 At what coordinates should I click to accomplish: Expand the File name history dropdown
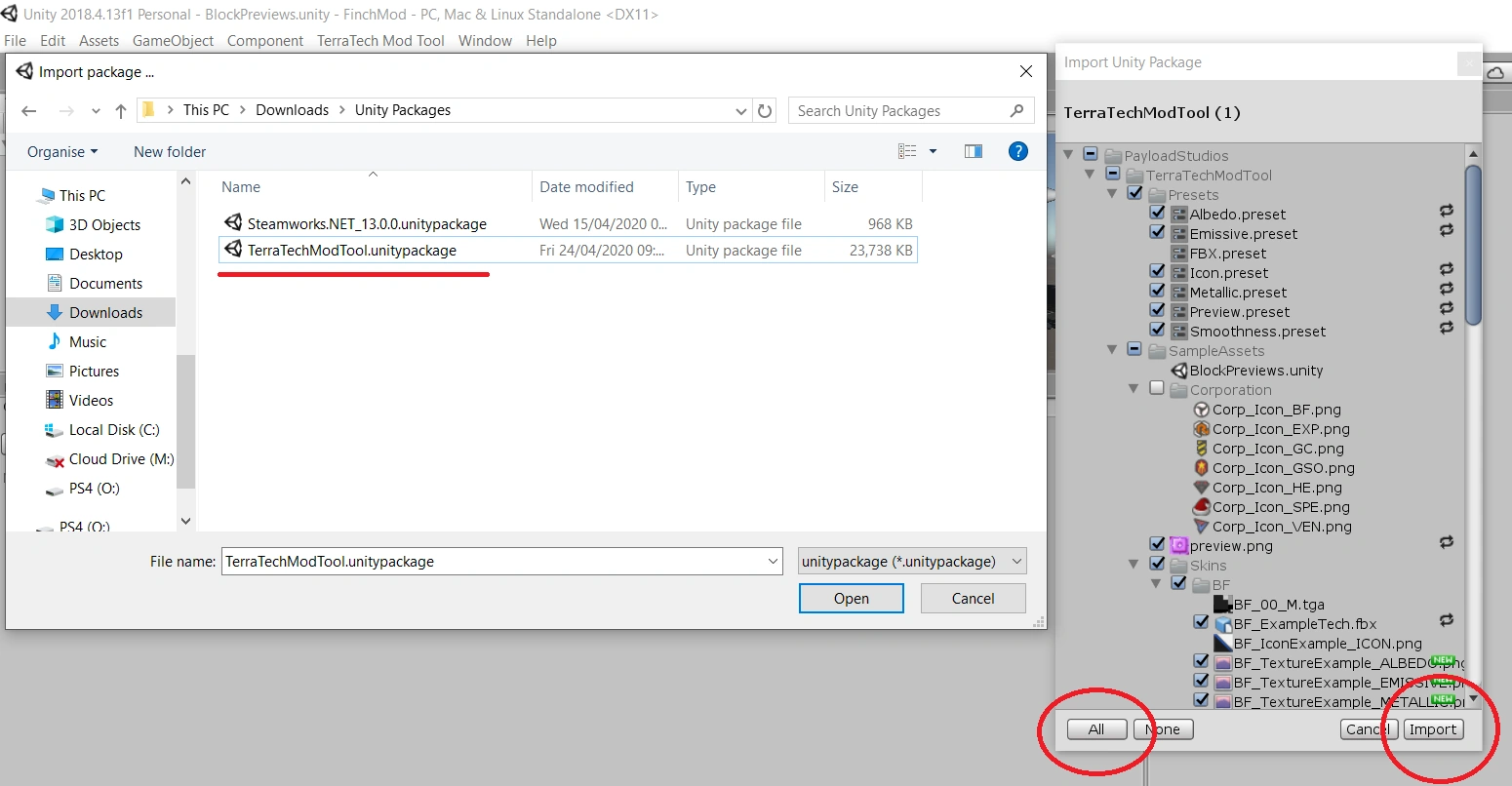click(x=774, y=562)
